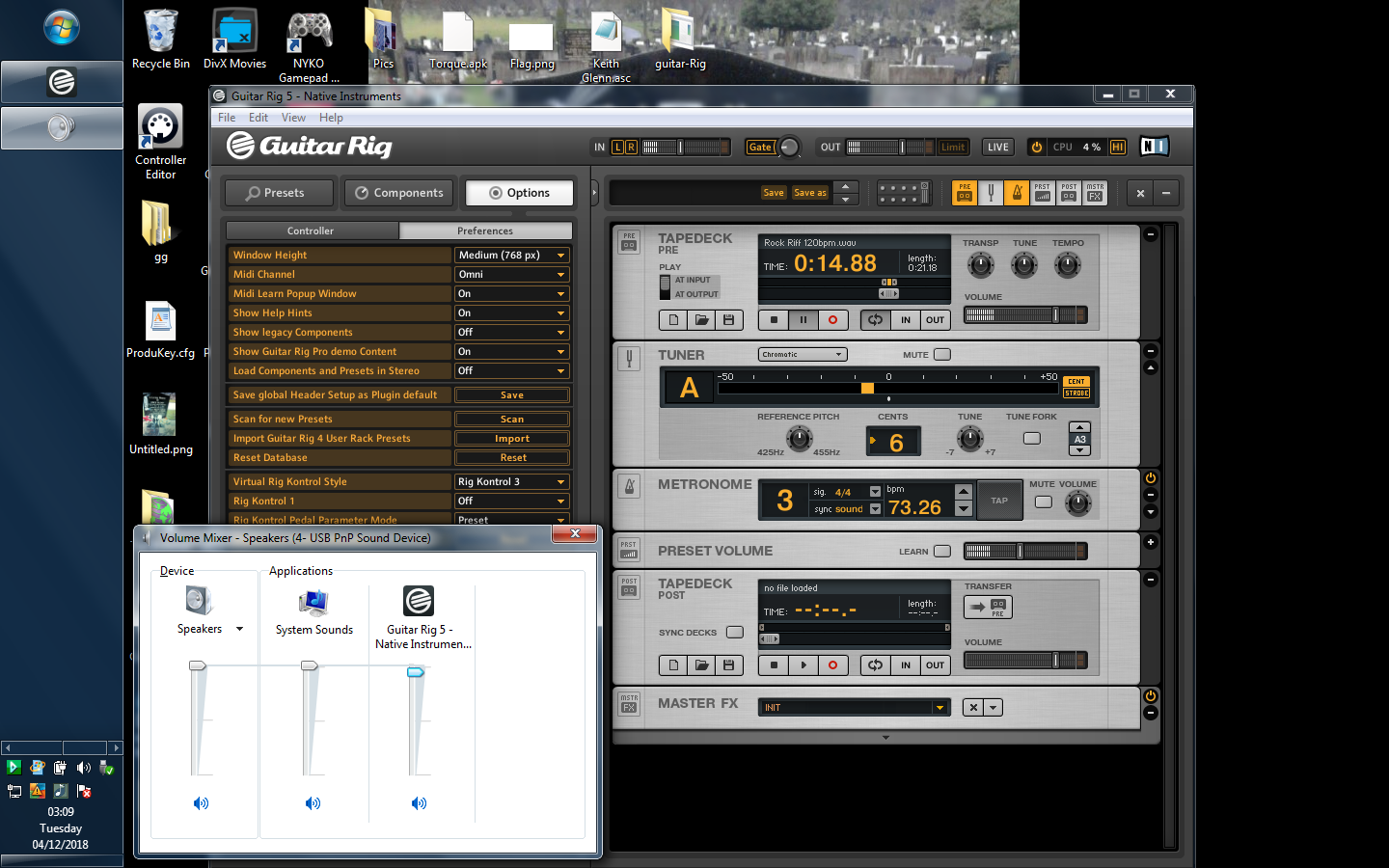The image size is (1389, 868).
Task: Click the Windows Start orb
Action: click(61, 29)
